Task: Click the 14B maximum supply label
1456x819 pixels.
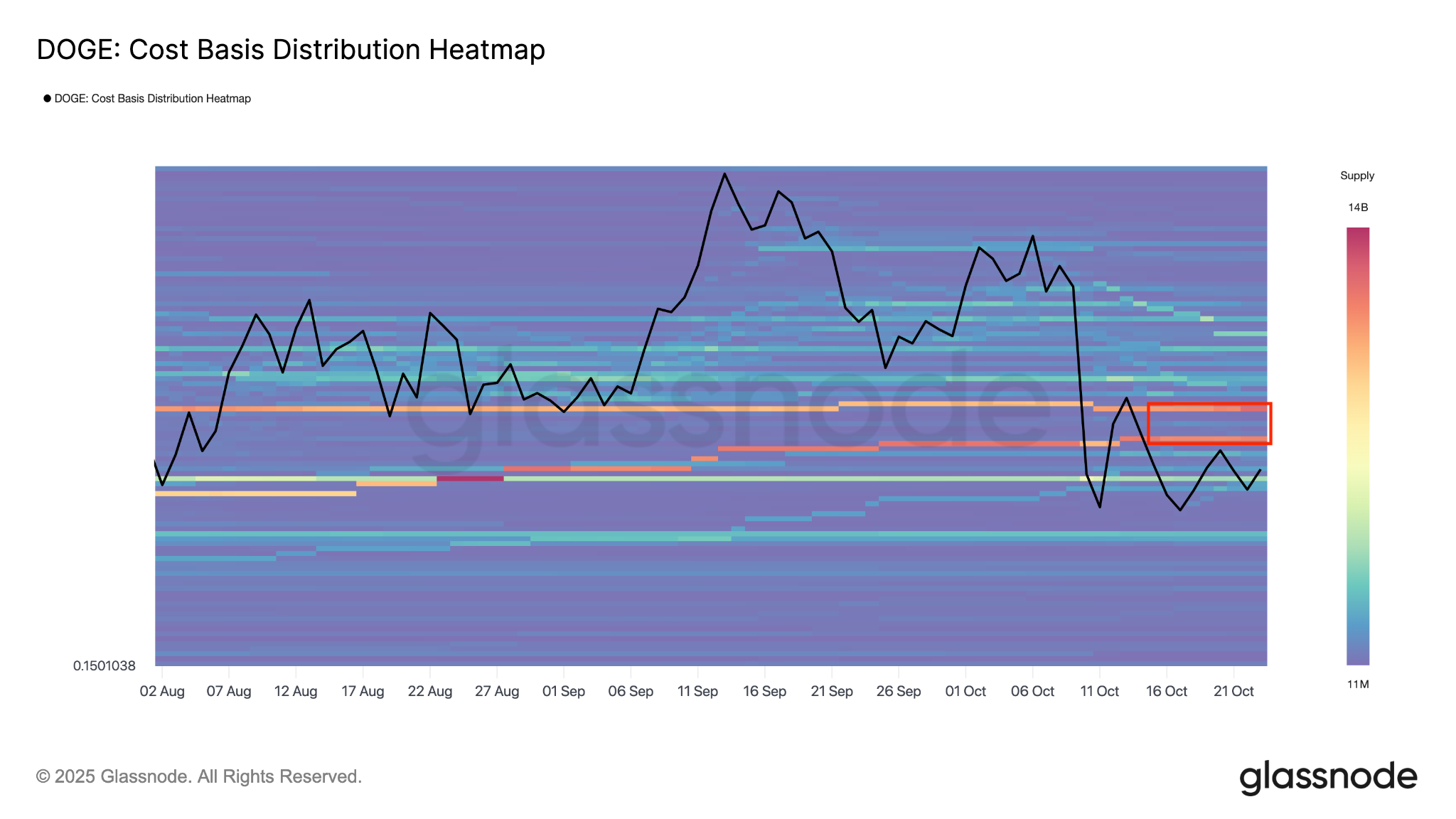Action: 1357,208
